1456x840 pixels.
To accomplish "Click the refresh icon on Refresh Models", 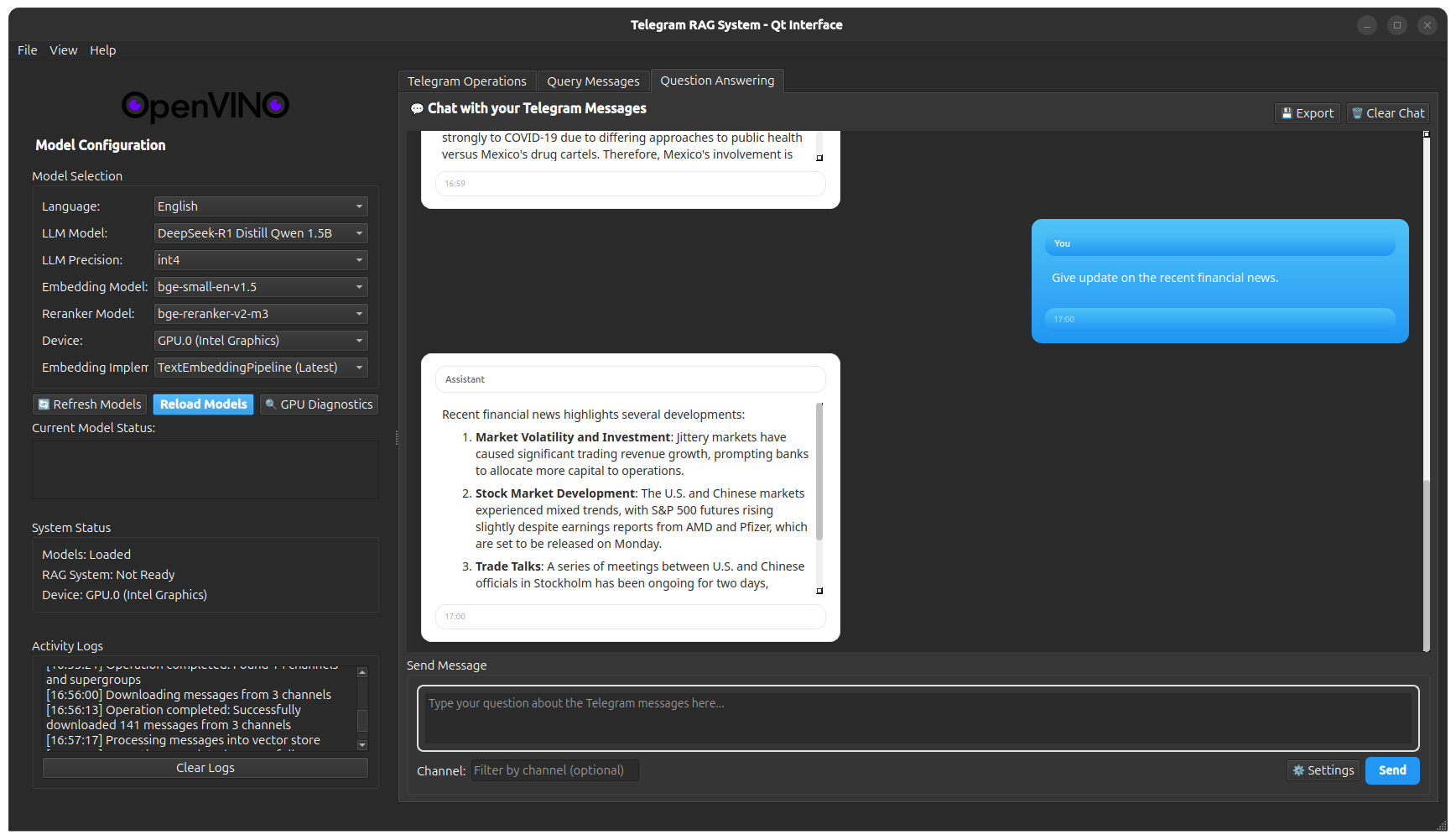I will [x=44, y=404].
